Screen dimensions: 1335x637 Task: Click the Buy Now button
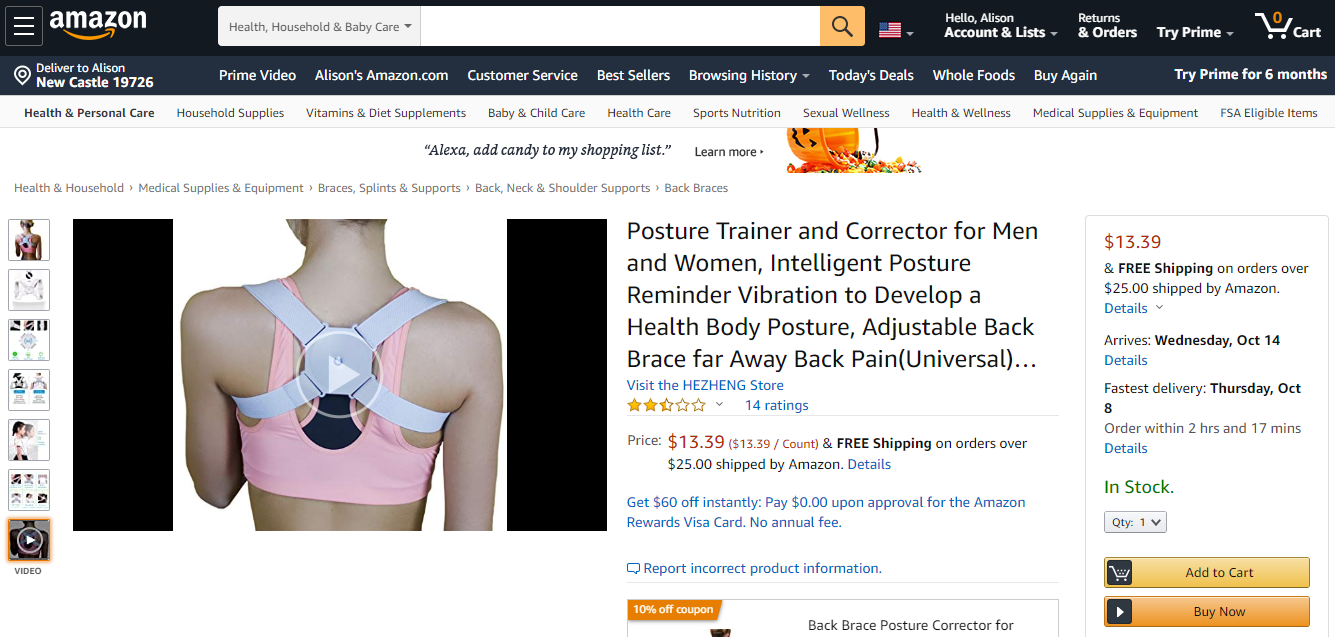(x=1207, y=612)
